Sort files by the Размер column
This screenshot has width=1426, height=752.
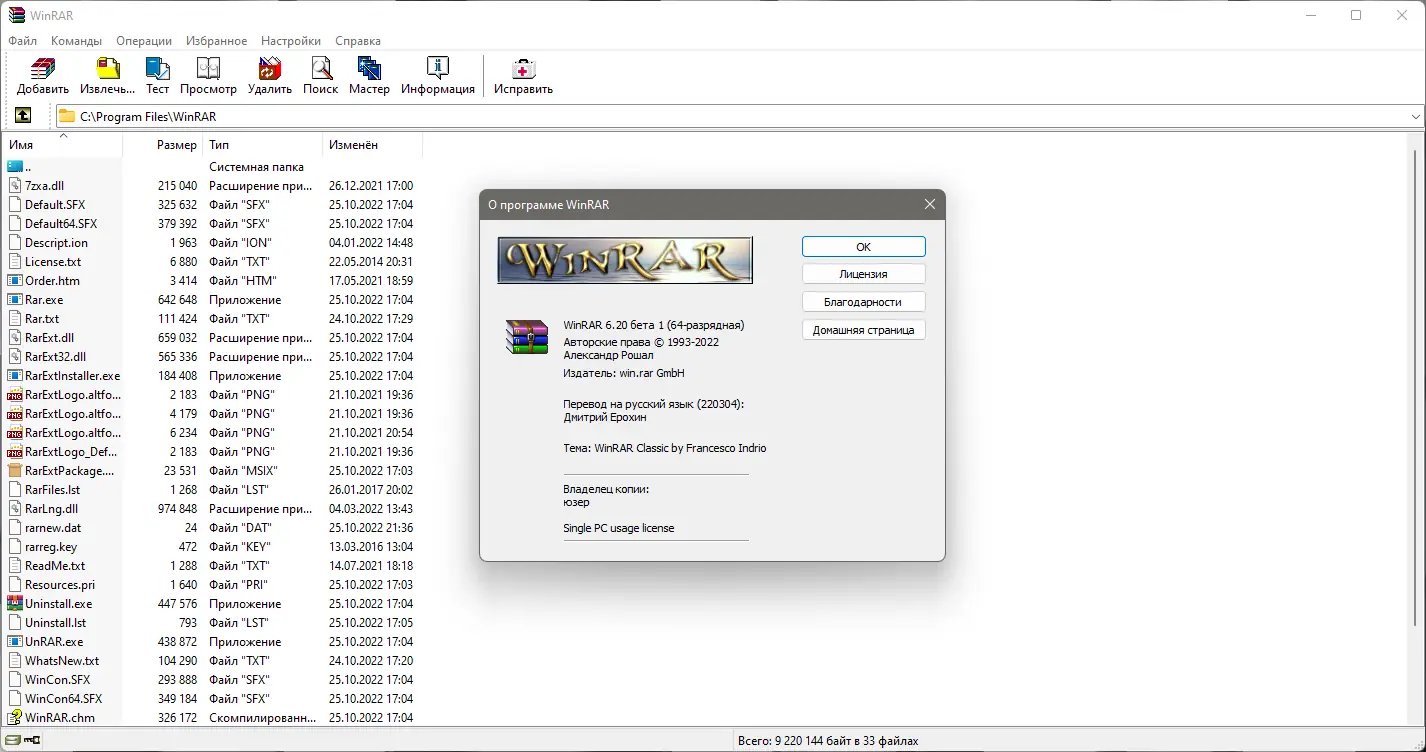tap(162, 145)
